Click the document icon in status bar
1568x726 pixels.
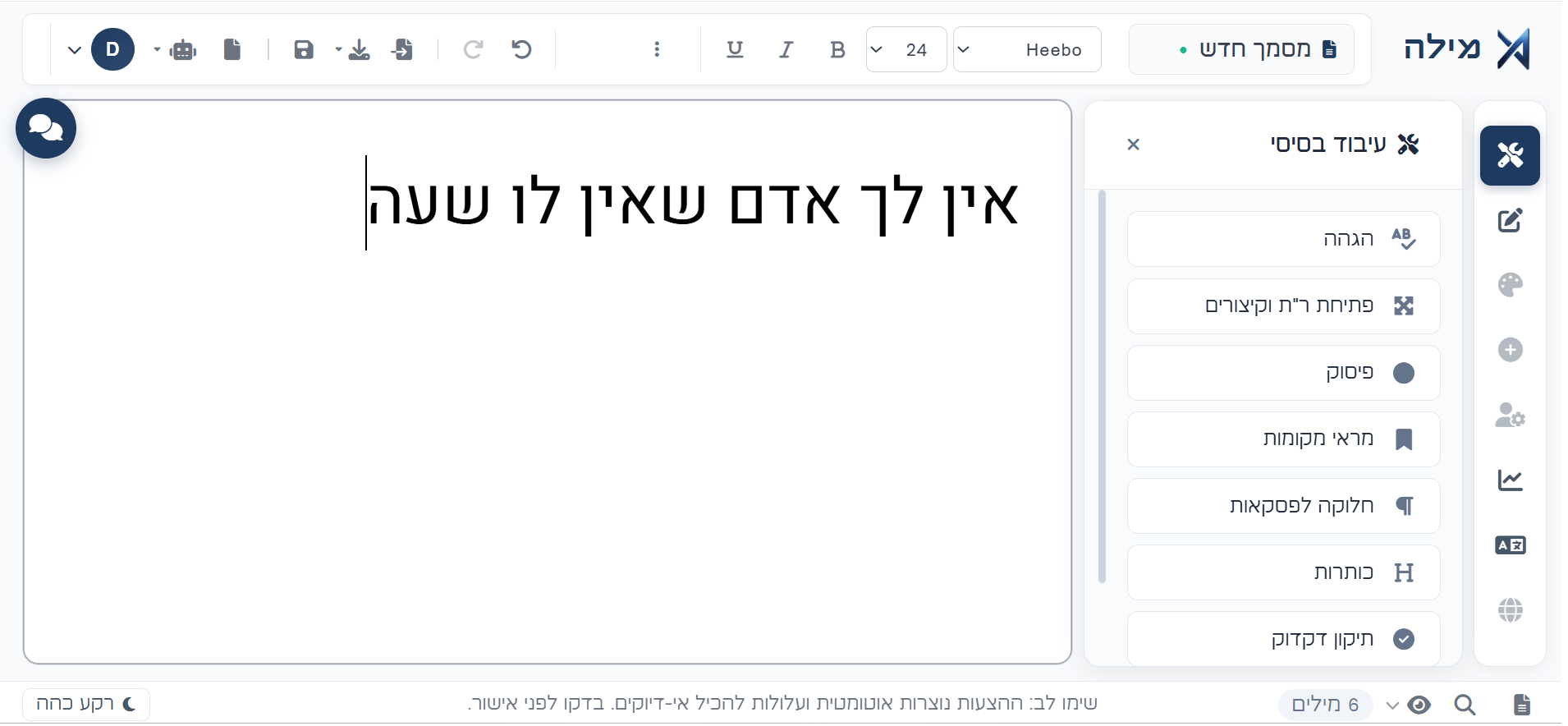[x=1521, y=705]
